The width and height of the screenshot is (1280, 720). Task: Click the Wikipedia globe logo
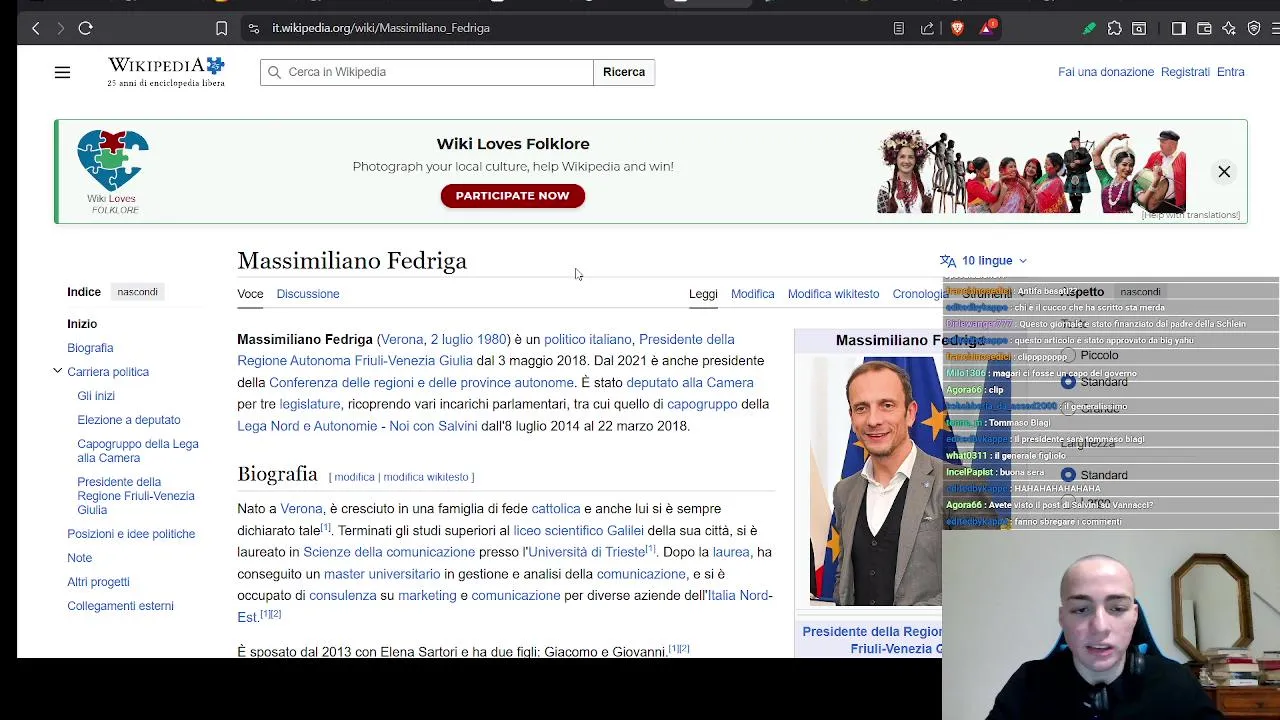[x=166, y=72]
